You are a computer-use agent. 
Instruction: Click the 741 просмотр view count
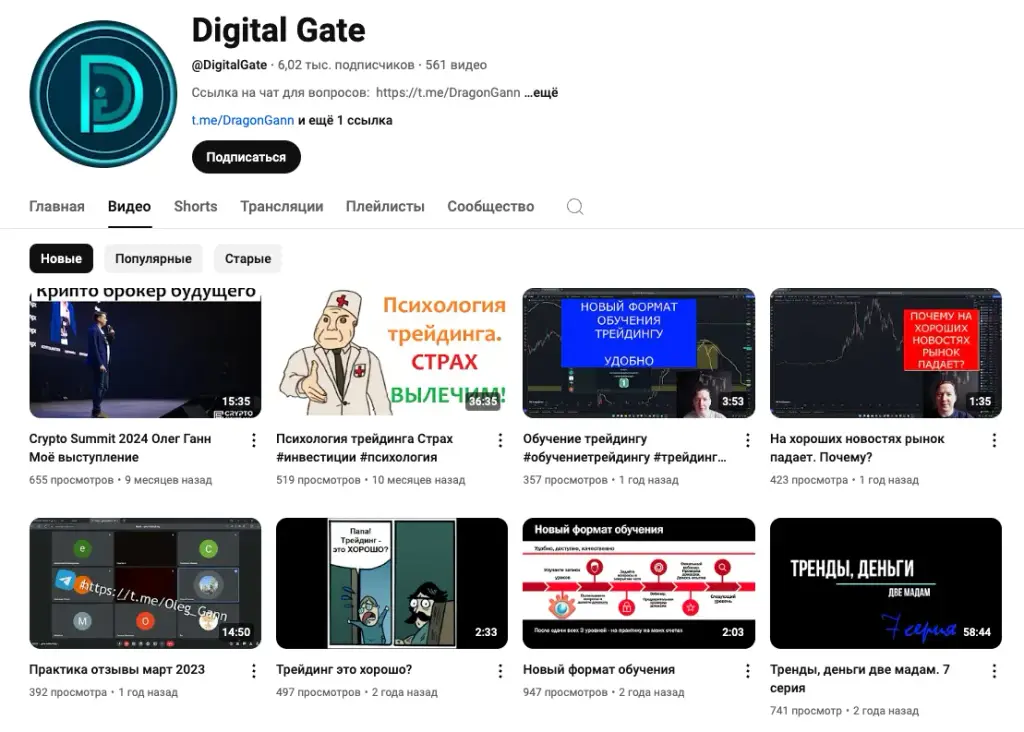point(806,710)
